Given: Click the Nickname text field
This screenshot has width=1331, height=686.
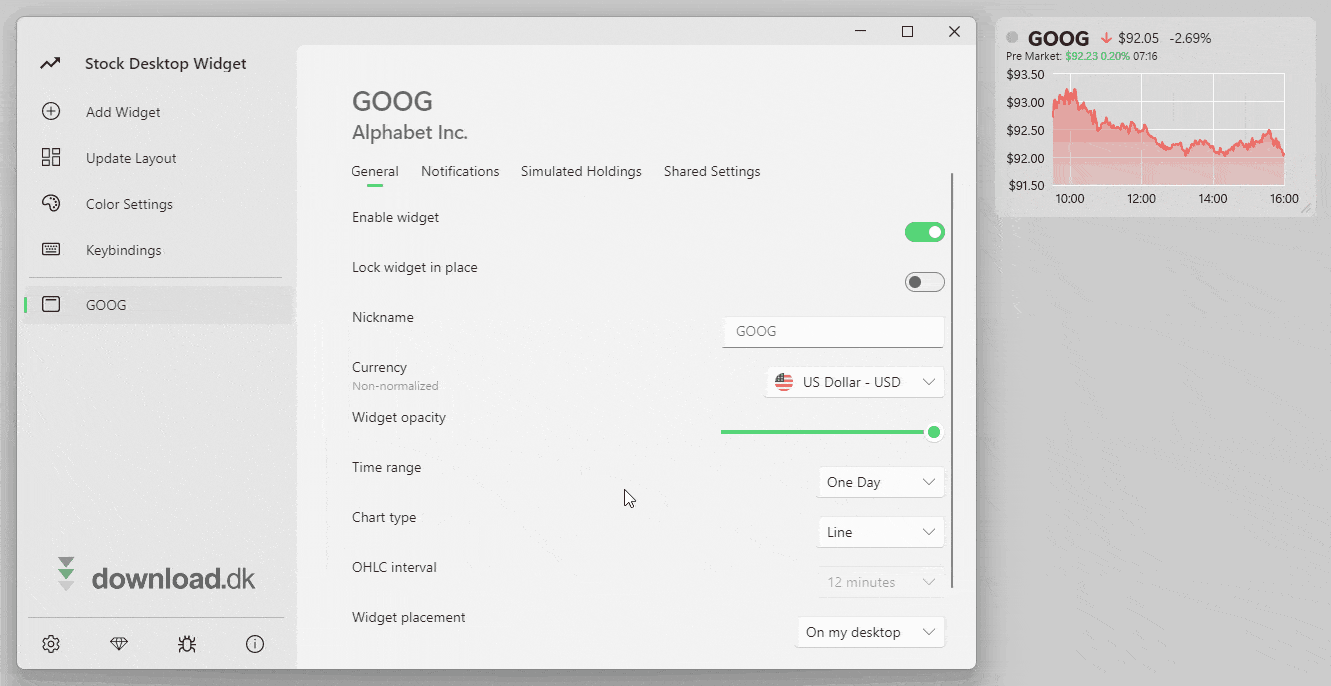Looking at the screenshot, I should coord(833,332).
